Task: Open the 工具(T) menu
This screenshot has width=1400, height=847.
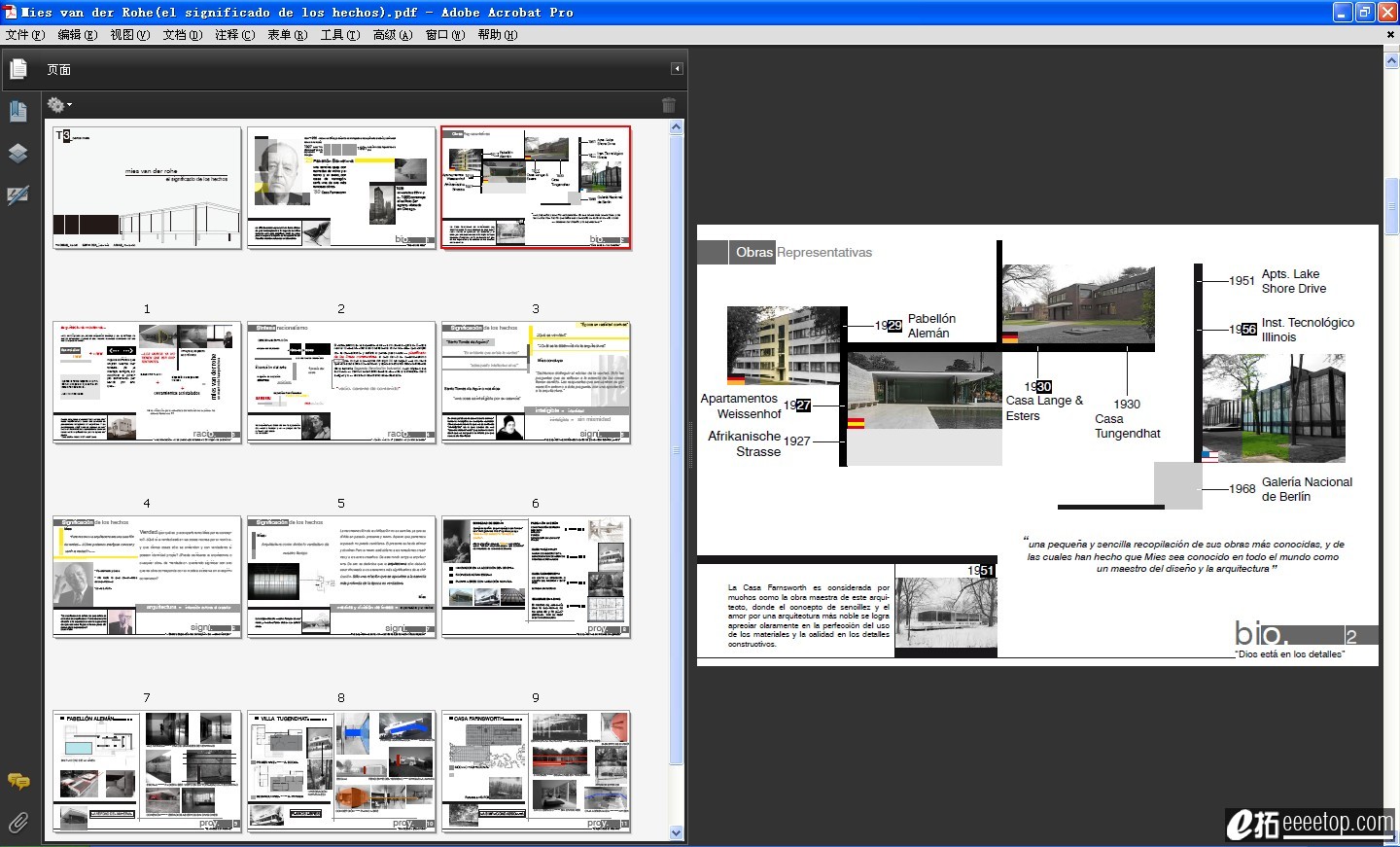Action: 340,34
